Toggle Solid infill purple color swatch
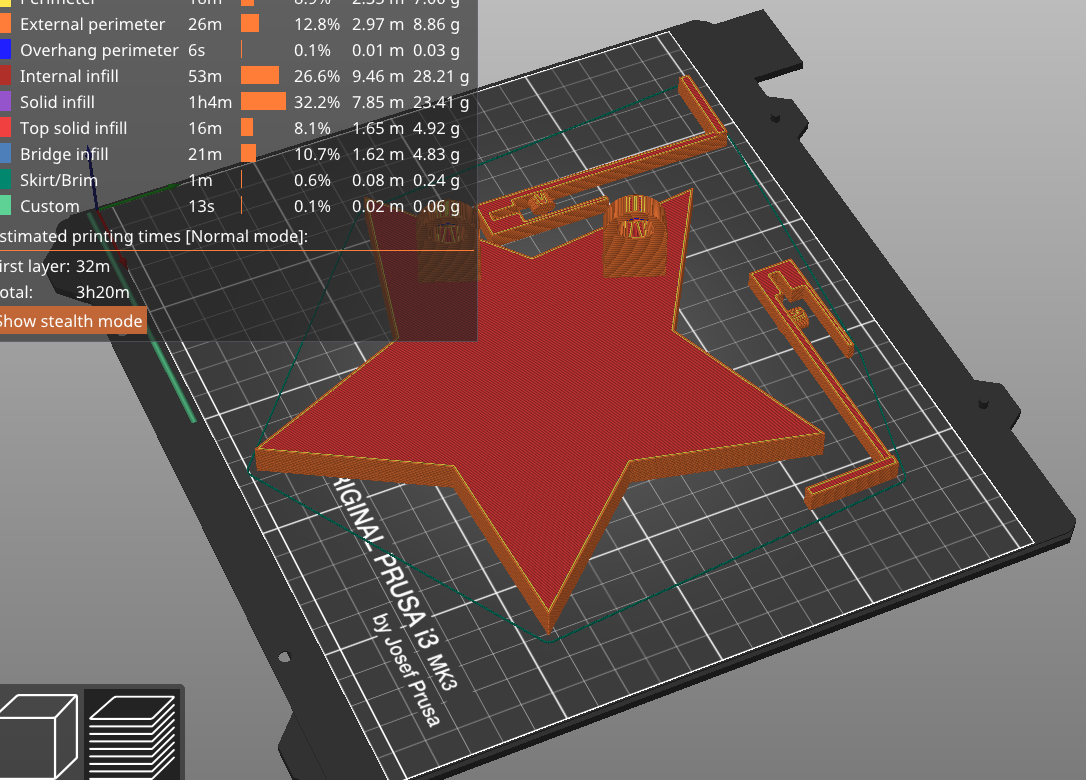 (6, 102)
